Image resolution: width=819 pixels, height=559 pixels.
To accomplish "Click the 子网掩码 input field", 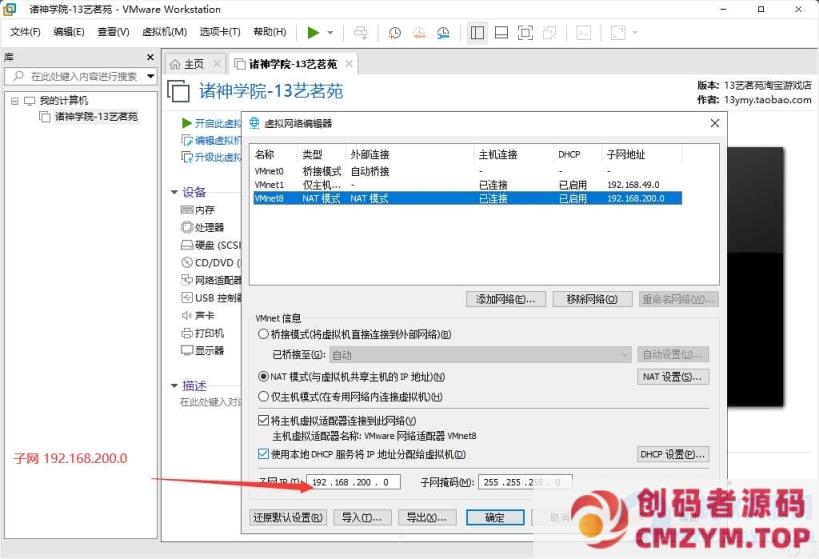I will coord(525,482).
